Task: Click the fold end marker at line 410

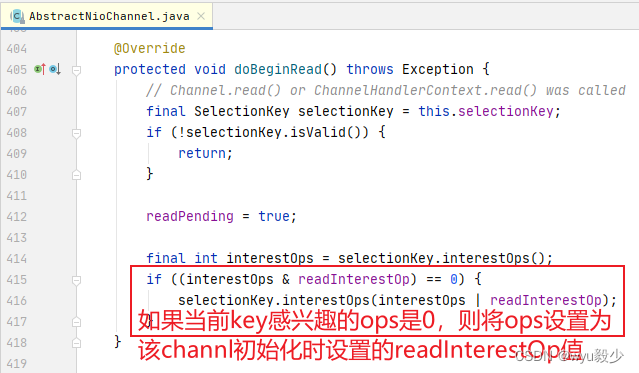Action: tap(76, 175)
